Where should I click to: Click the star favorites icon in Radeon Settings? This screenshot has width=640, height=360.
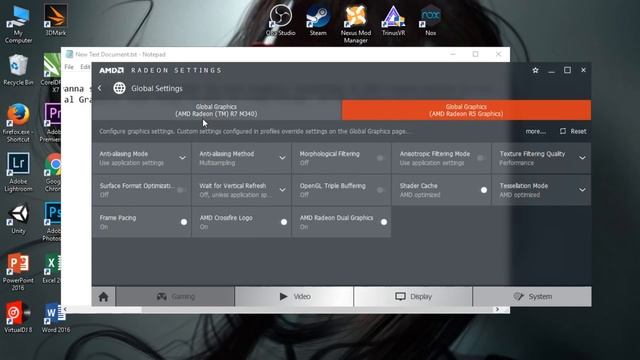(536, 70)
